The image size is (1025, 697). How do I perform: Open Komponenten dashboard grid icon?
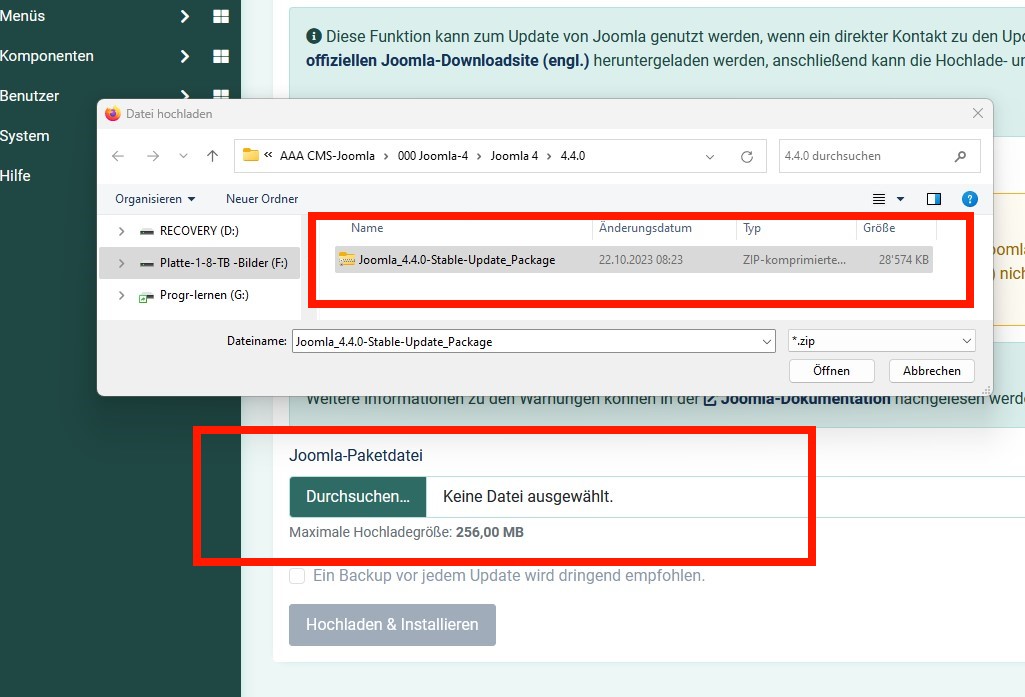point(221,56)
